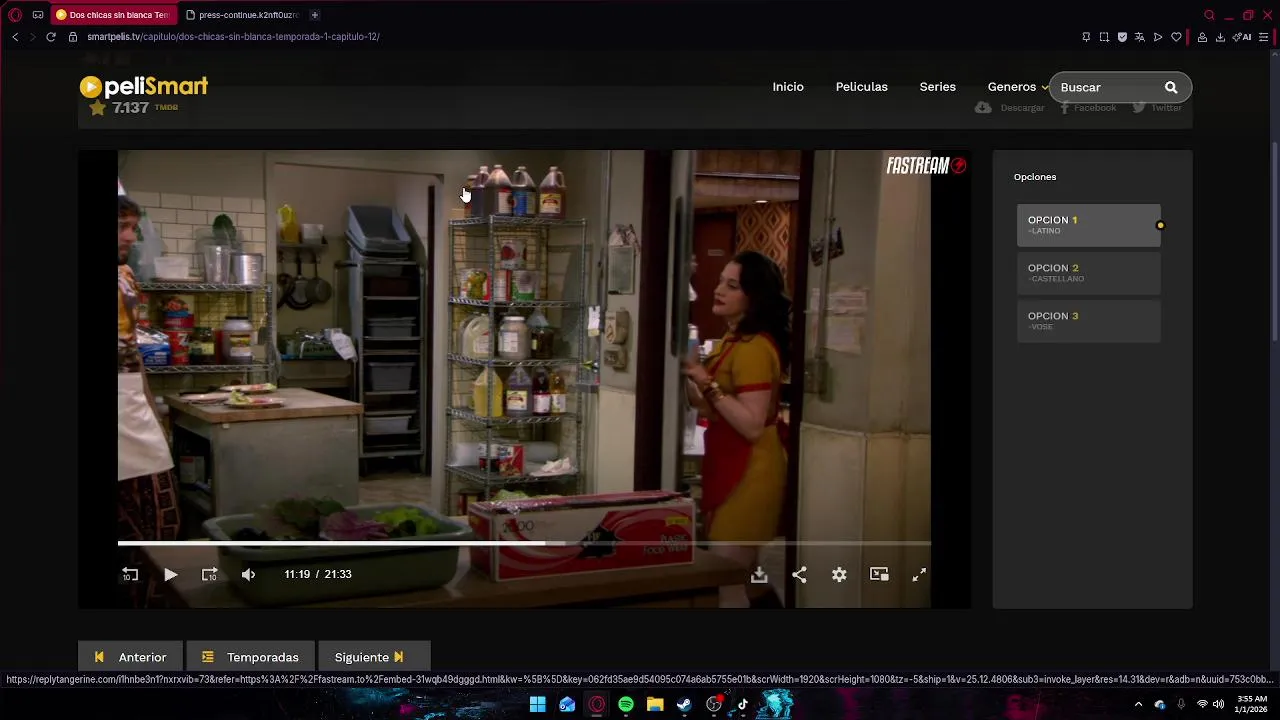The image size is (1280, 720).
Task: Open the translate page icon
Action: coord(1140,37)
